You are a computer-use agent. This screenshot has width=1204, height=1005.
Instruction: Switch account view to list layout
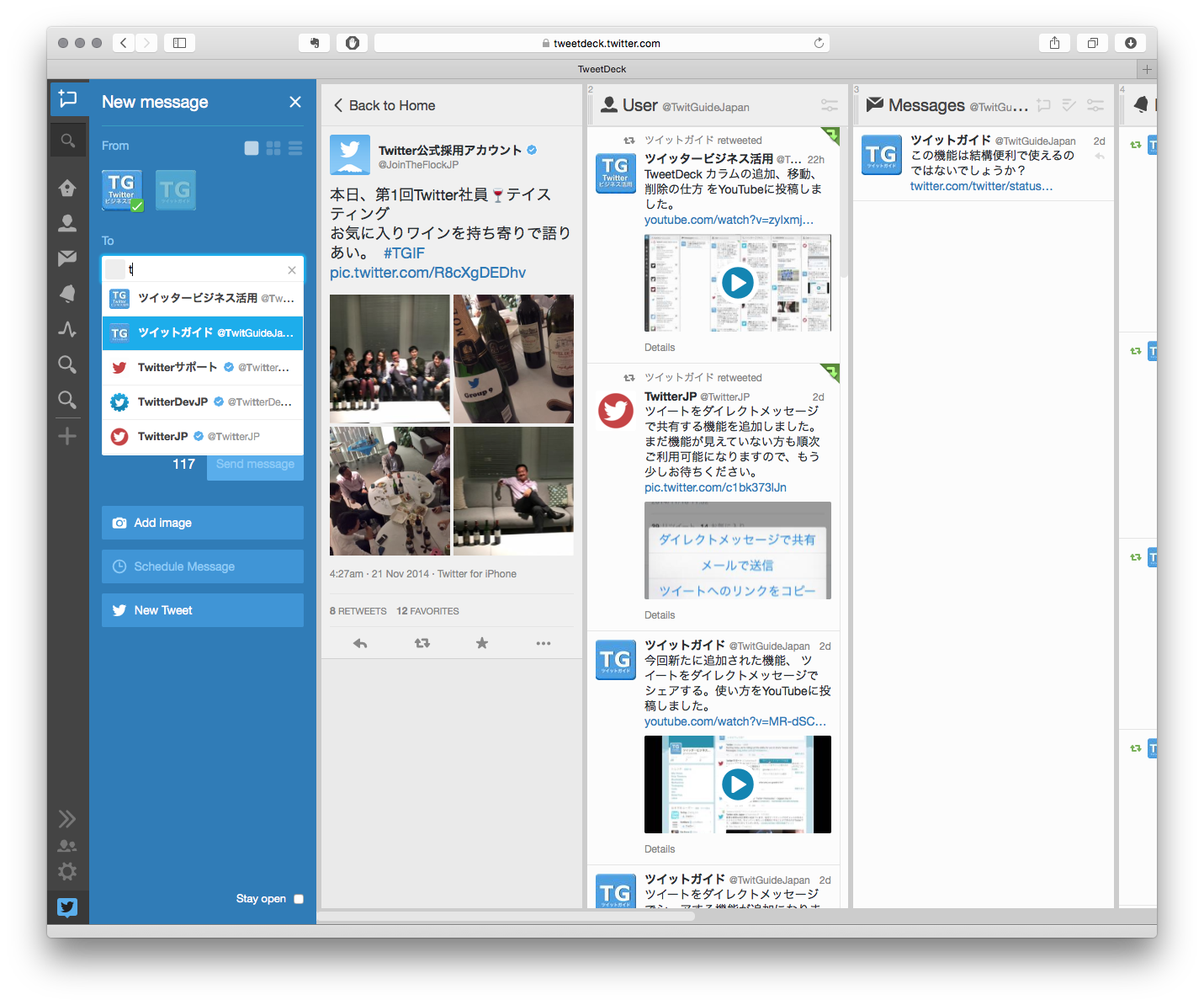295,148
